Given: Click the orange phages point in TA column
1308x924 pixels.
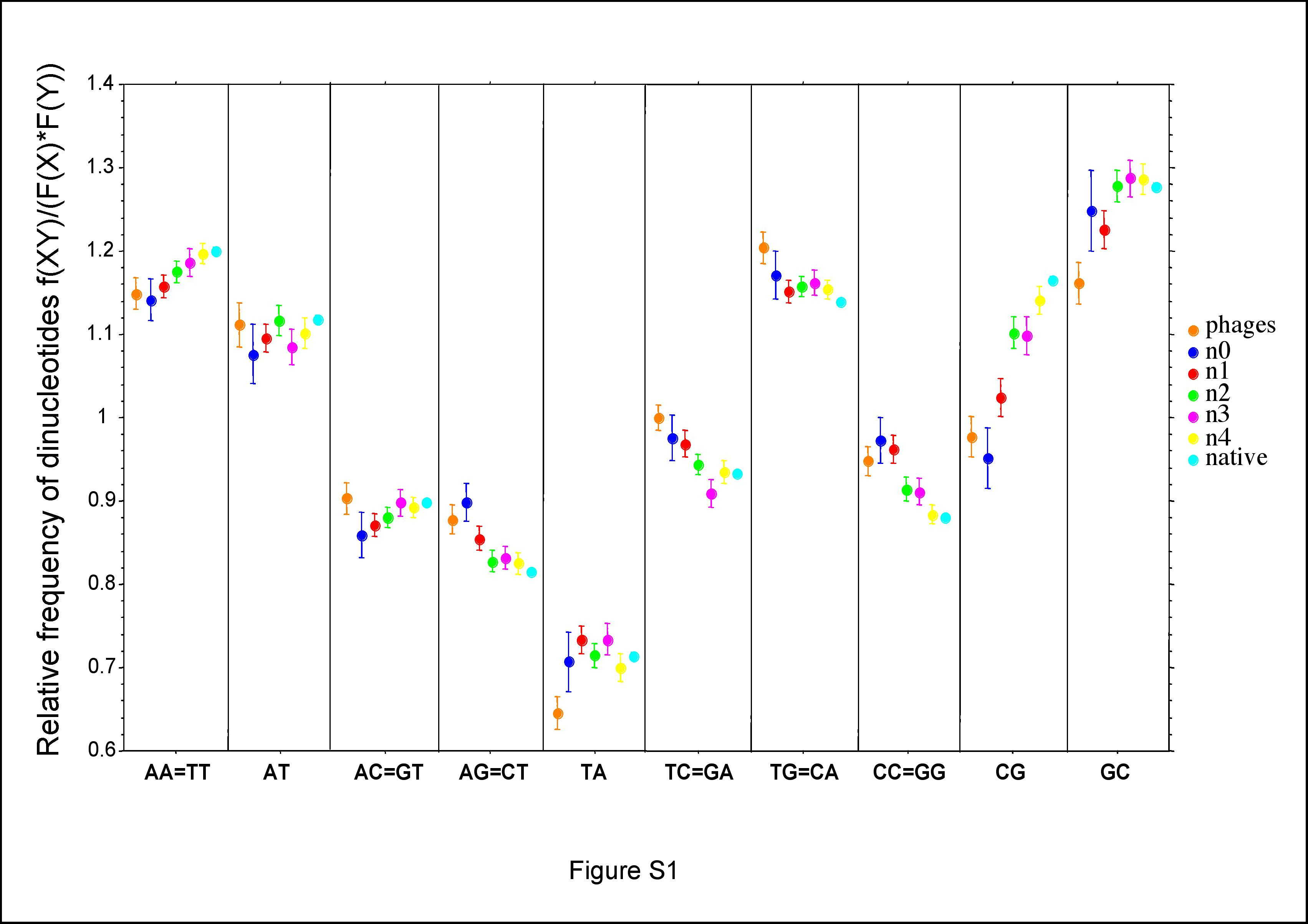Looking at the screenshot, I should point(558,713).
